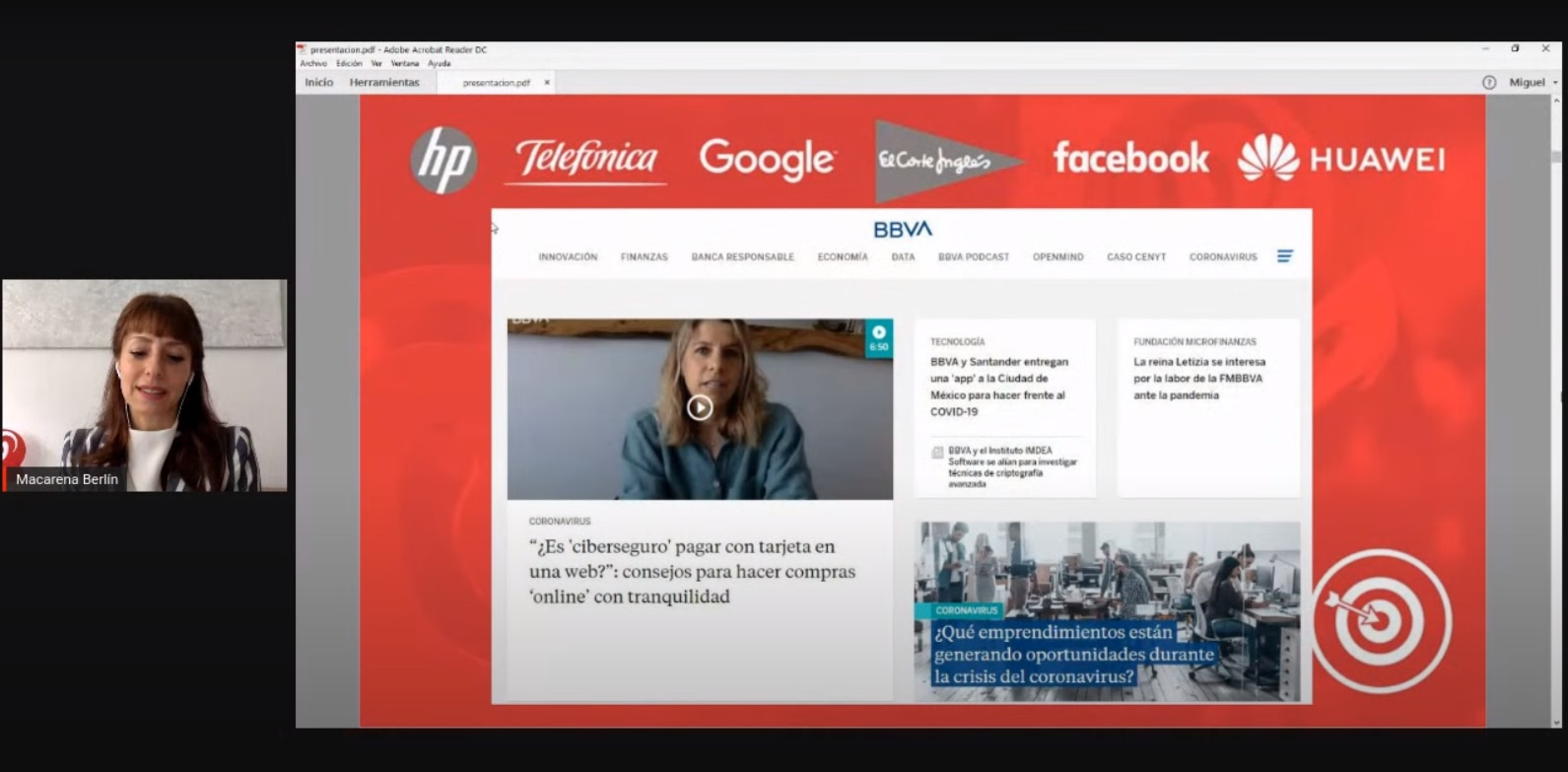Click the Huawei logo
The image size is (1568, 772).
point(1342,159)
